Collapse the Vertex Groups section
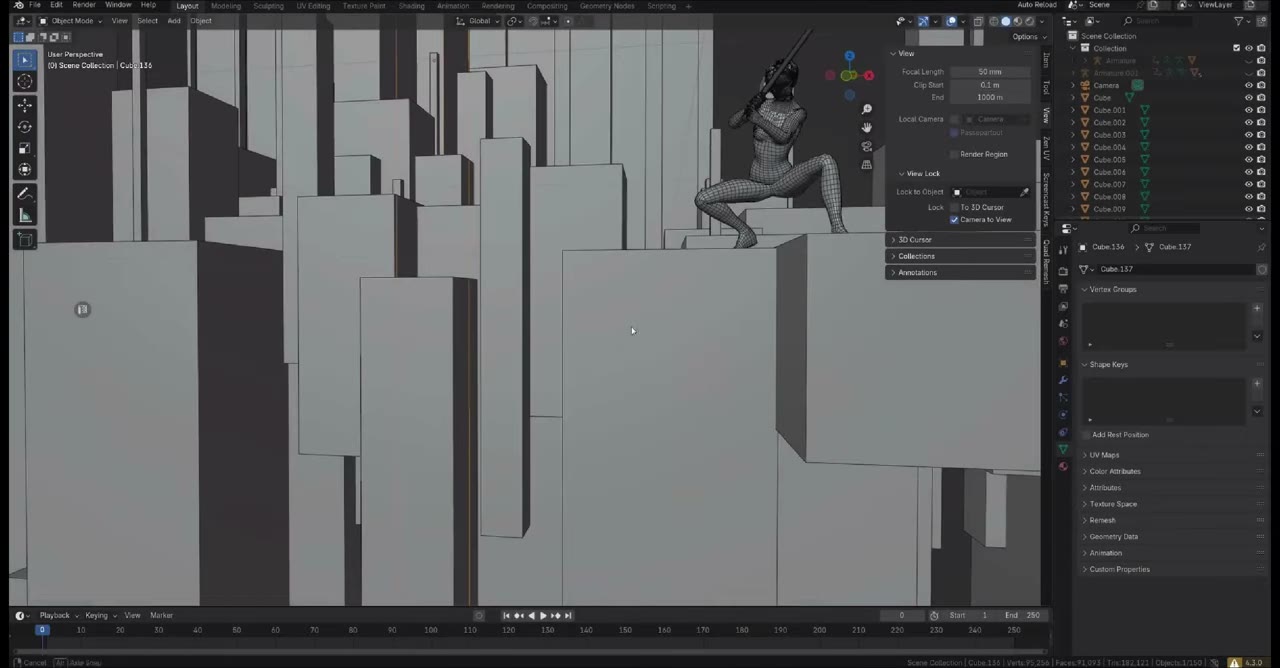 click(x=1112, y=290)
